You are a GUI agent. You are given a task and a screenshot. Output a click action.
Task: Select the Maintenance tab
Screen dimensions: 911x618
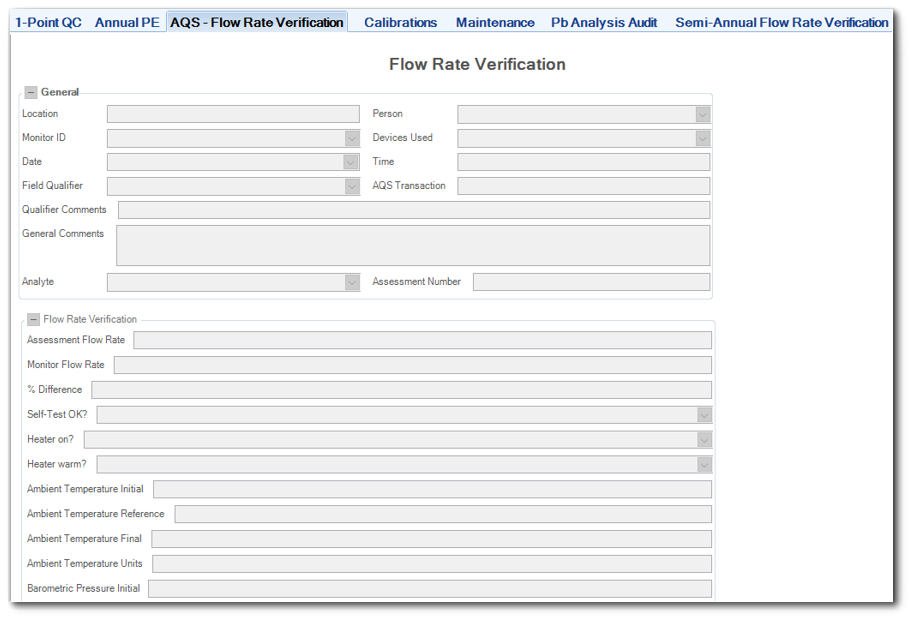click(494, 21)
